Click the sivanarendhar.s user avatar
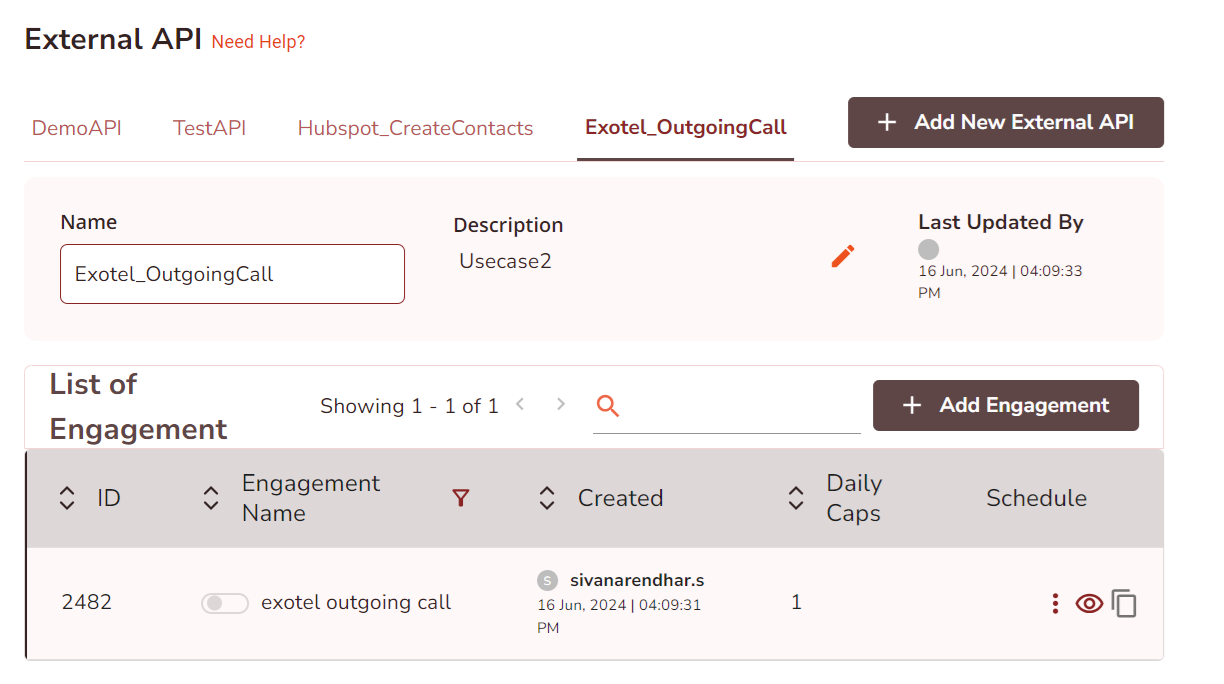This screenshot has height=684, width=1224. [547, 580]
